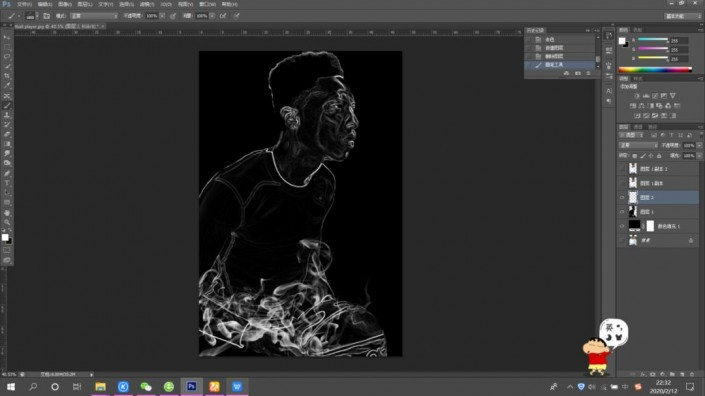The height and width of the screenshot is (396, 705).
Task: Toggle lock image pixels brush icon
Action: tap(643, 156)
